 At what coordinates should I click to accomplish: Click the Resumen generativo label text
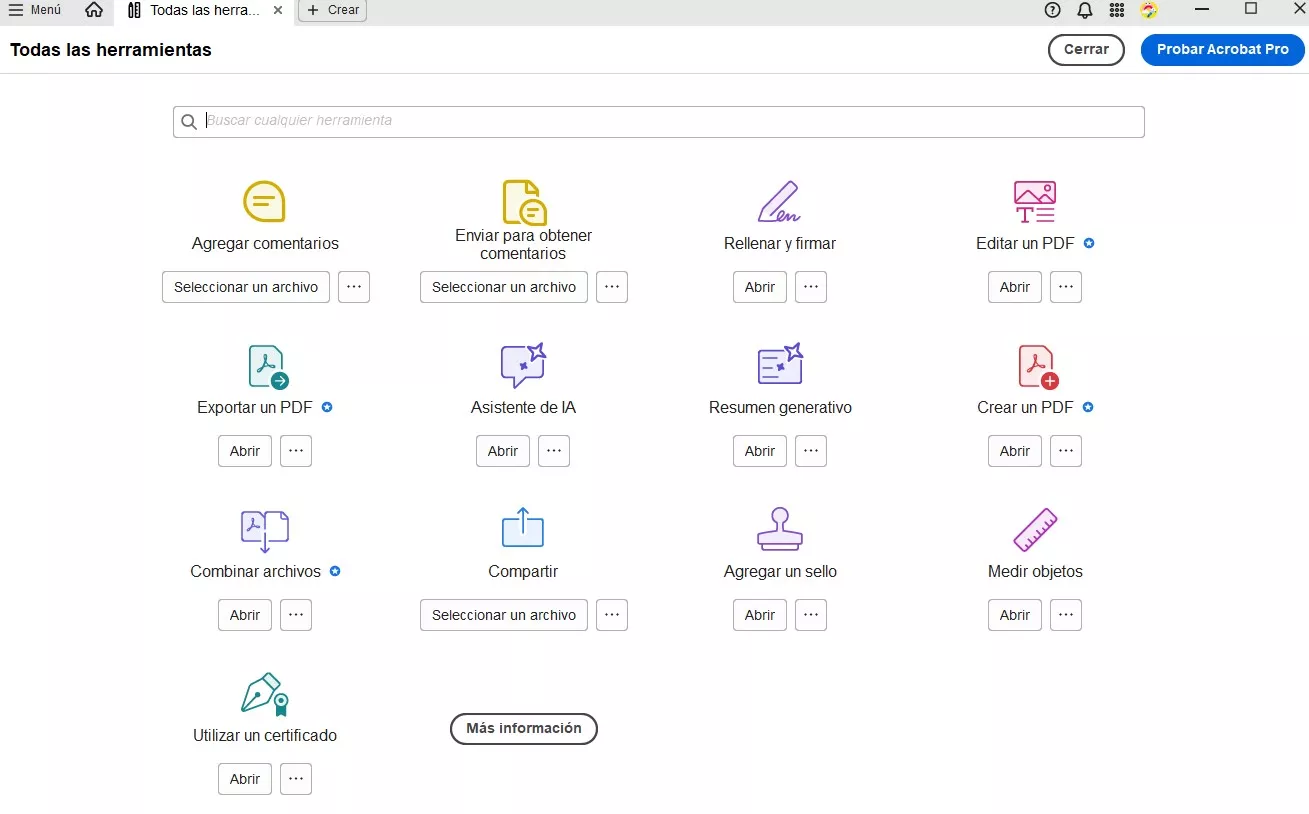tap(780, 408)
